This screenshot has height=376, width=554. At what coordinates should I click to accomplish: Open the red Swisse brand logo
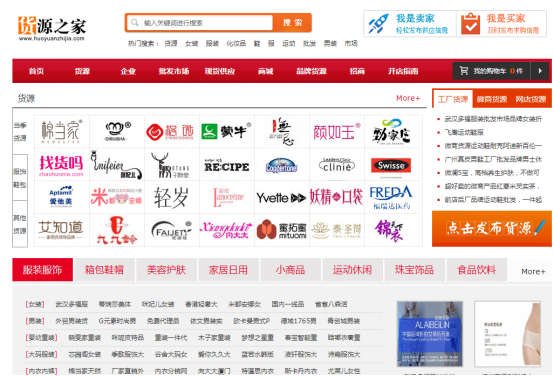tap(391, 165)
